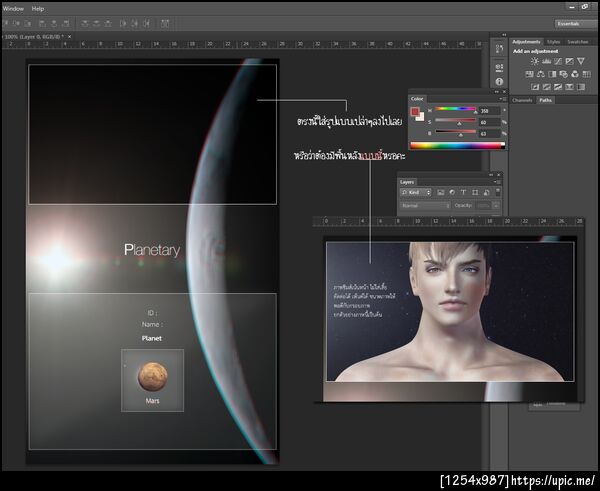This screenshot has width=600, height=491.
Task: Add a Photo Filter adjustment
Action: [564, 74]
